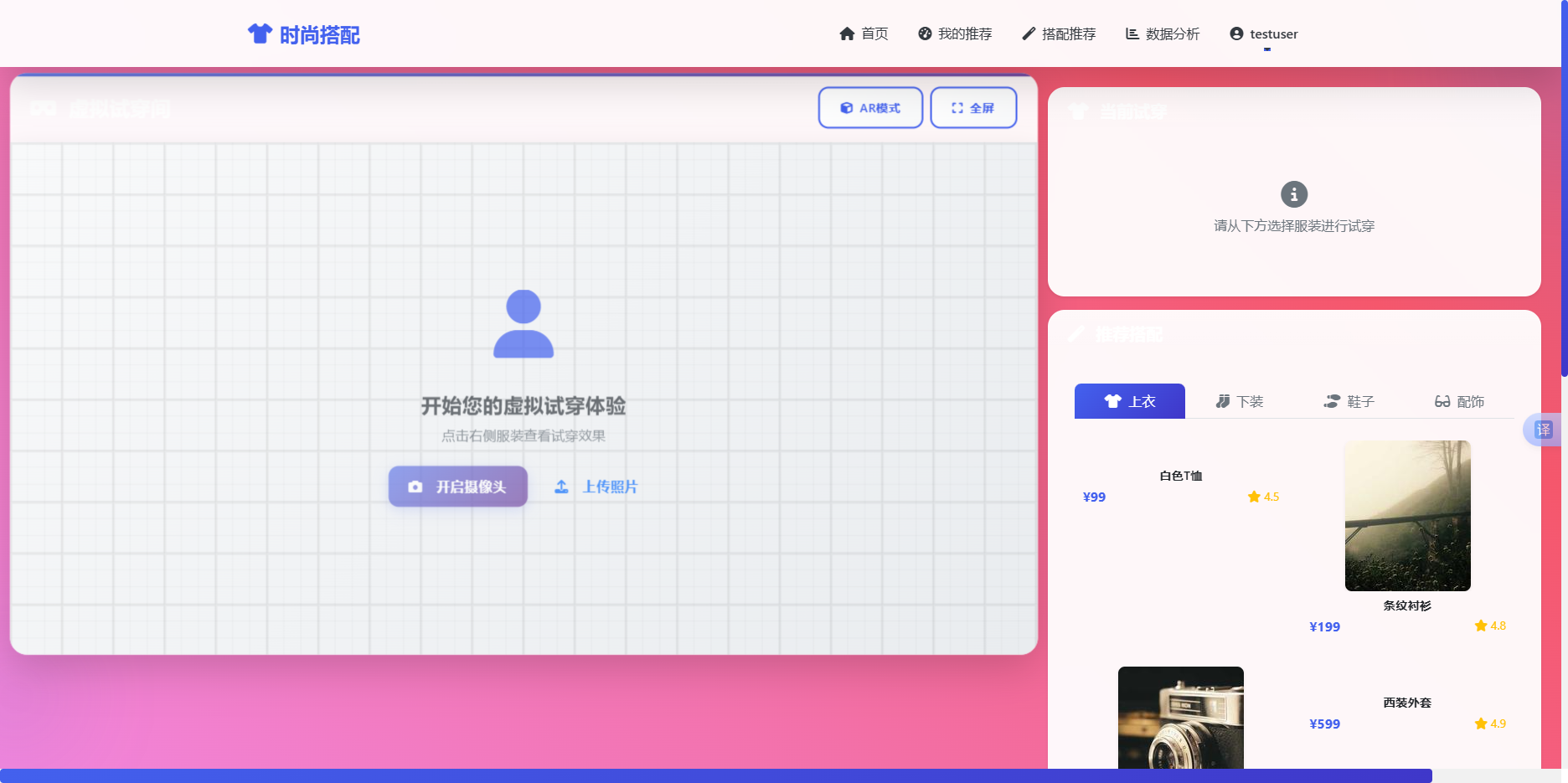Viewport: 1568px width, 783px height.
Task: Click the pencil icon beside 搭配推荐
Action: click(x=1029, y=33)
